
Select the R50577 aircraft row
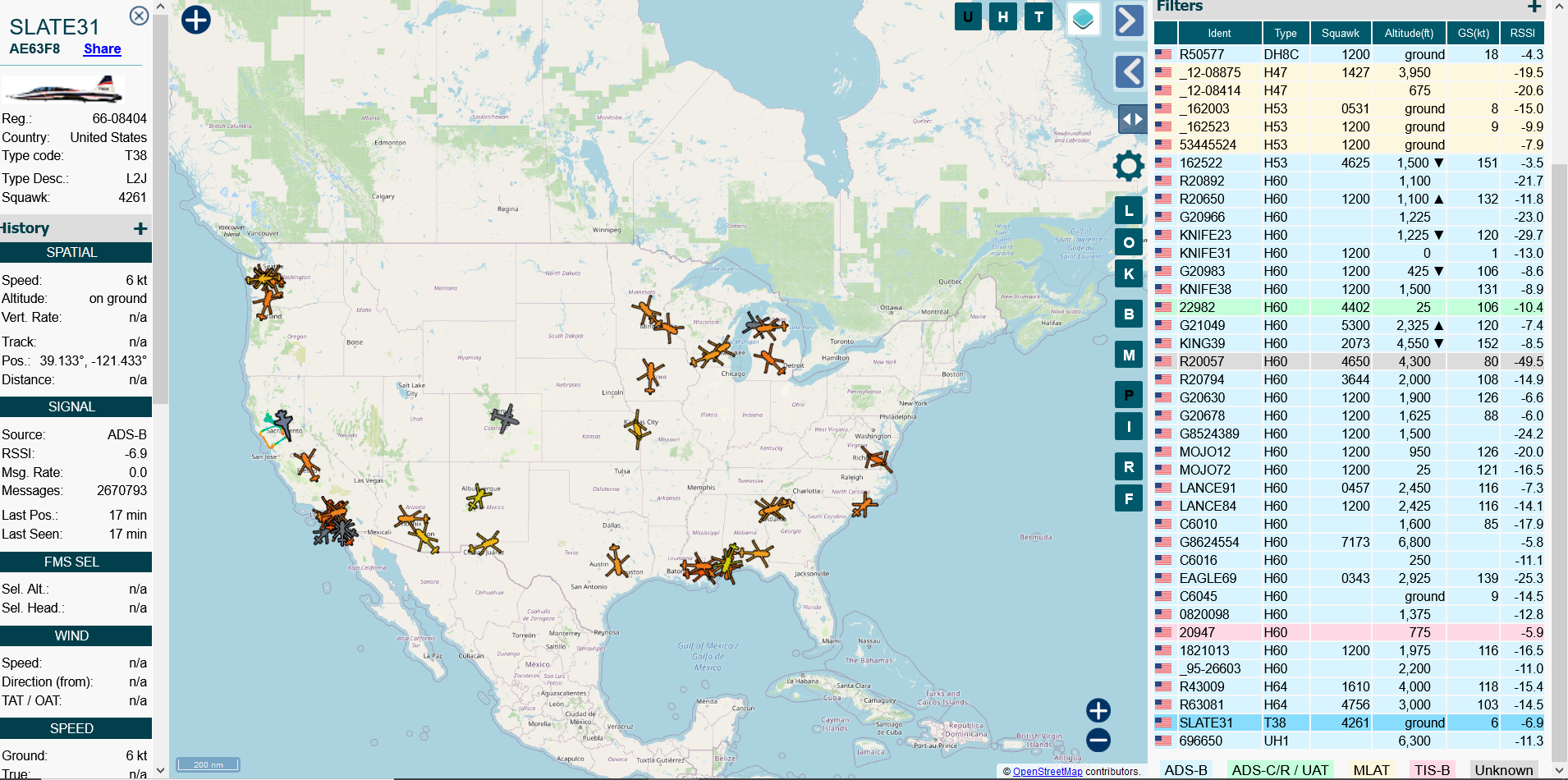coord(1349,54)
